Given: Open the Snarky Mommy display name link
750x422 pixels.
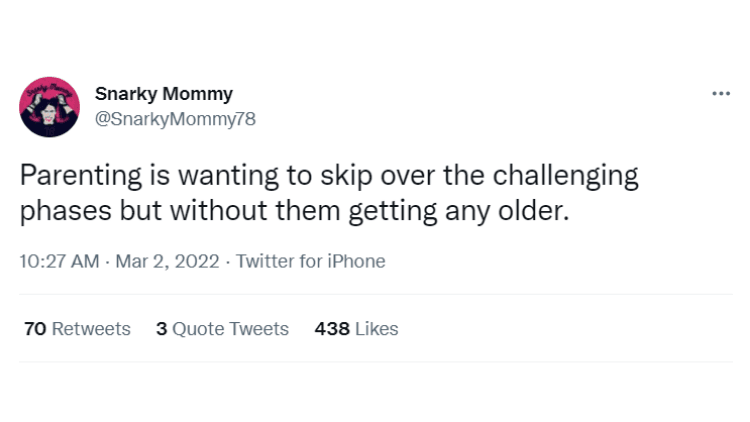Looking at the screenshot, I should (x=164, y=94).
